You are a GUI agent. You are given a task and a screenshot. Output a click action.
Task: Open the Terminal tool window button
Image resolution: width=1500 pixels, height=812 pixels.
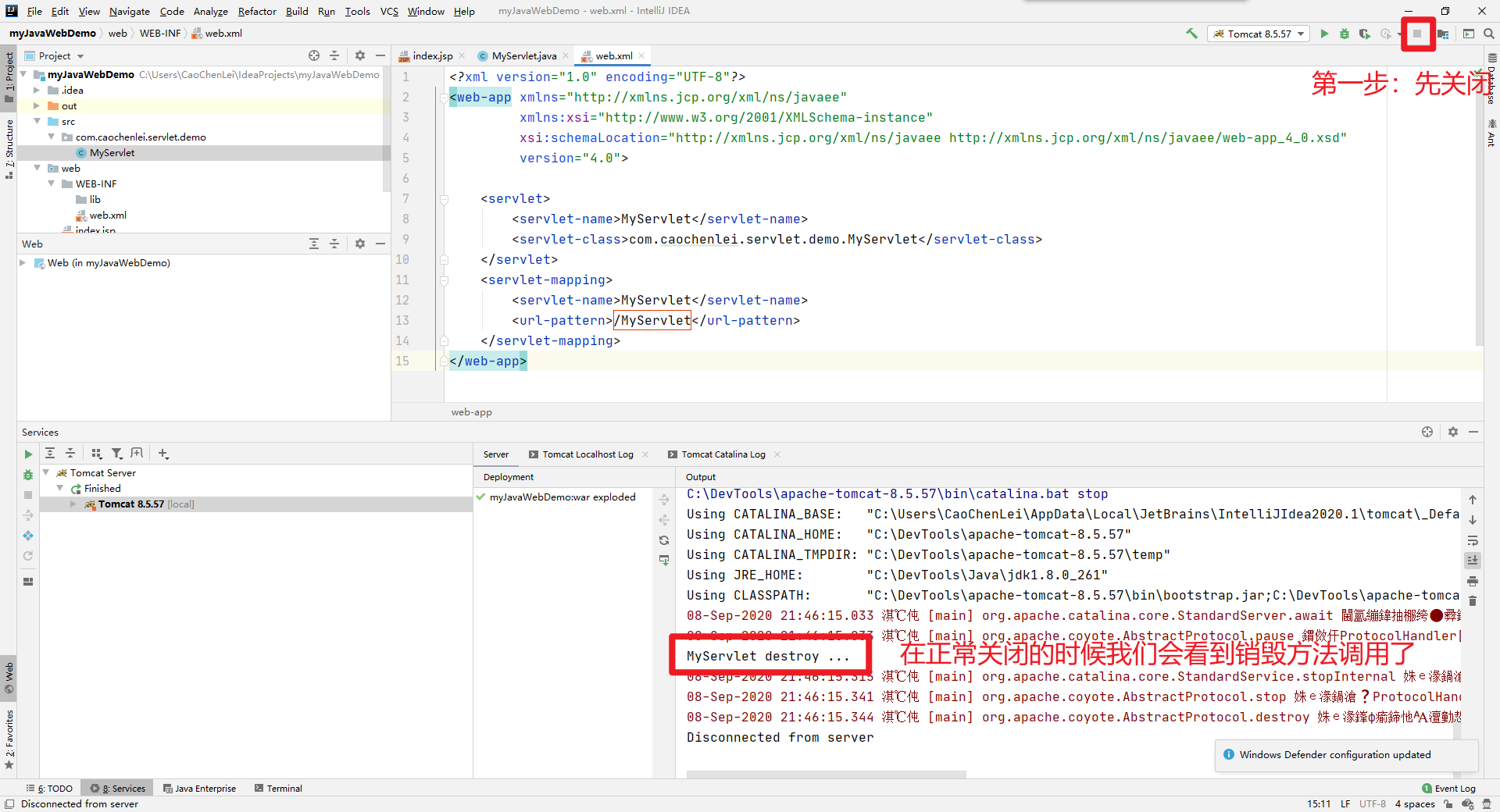pos(278,789)
